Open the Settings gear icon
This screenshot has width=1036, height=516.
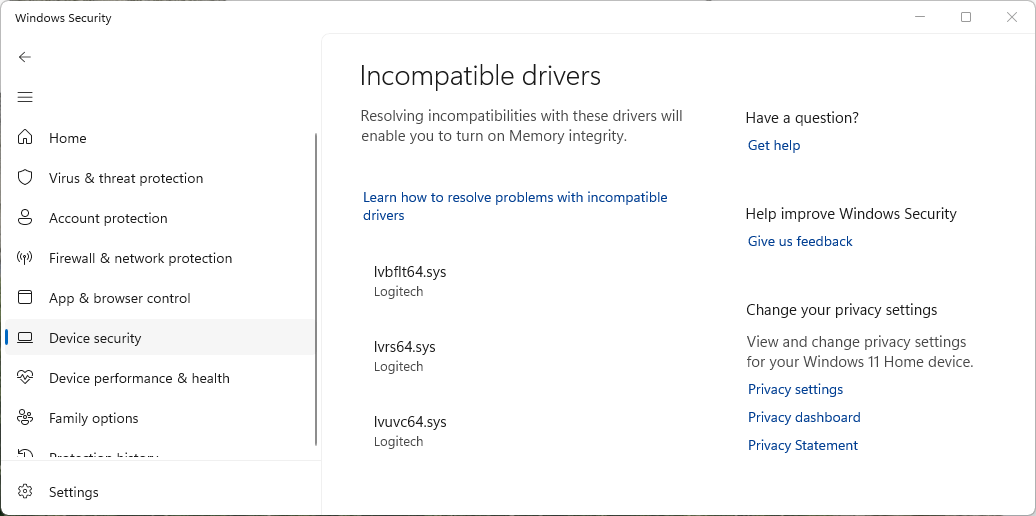(x=25, y=492)
